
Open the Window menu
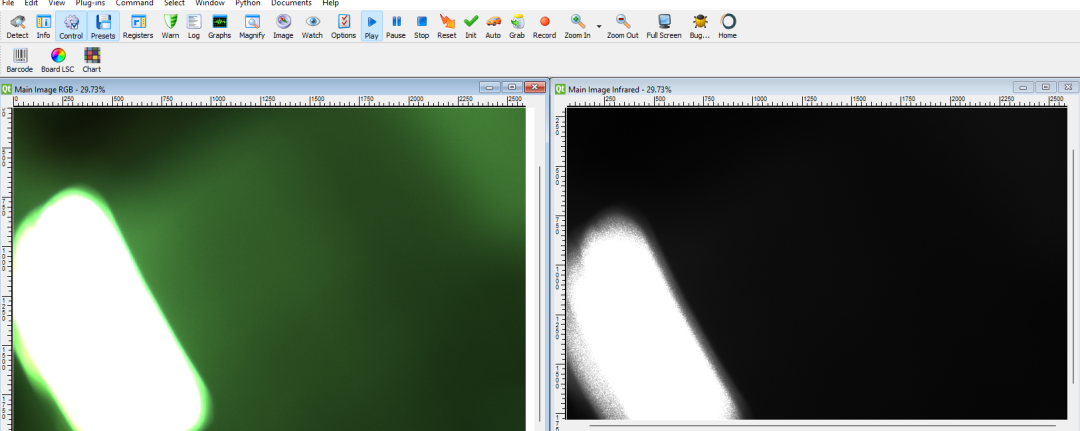tap(210, 3)
